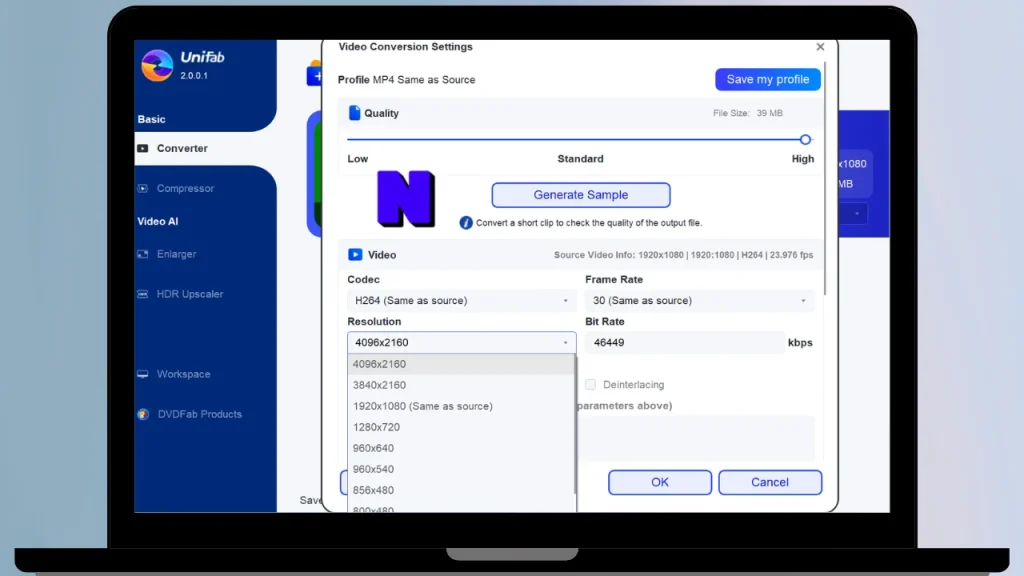Click the Bit Rate 46449 field

coord(684,342)
